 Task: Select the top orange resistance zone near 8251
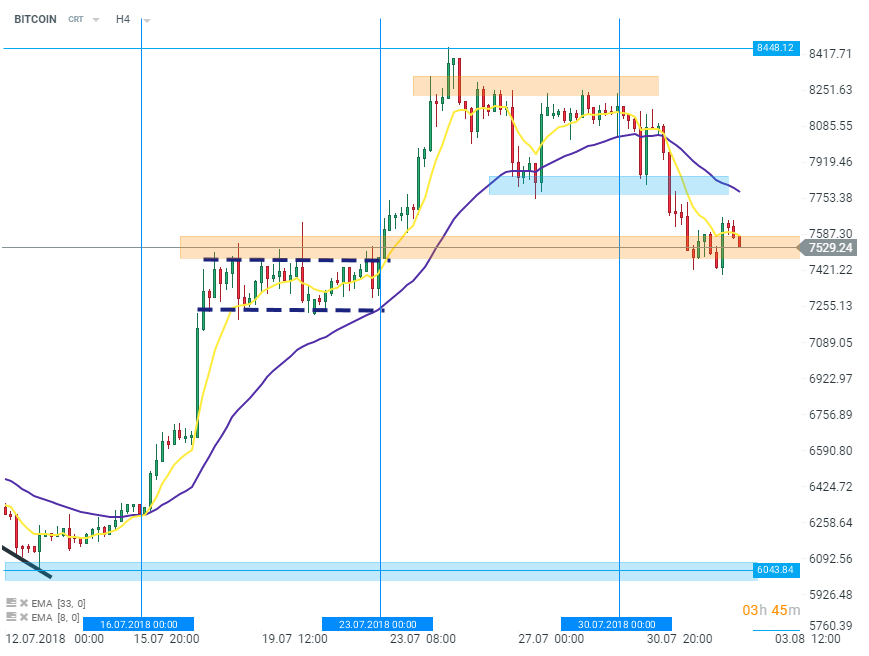(x=535, y=86)
